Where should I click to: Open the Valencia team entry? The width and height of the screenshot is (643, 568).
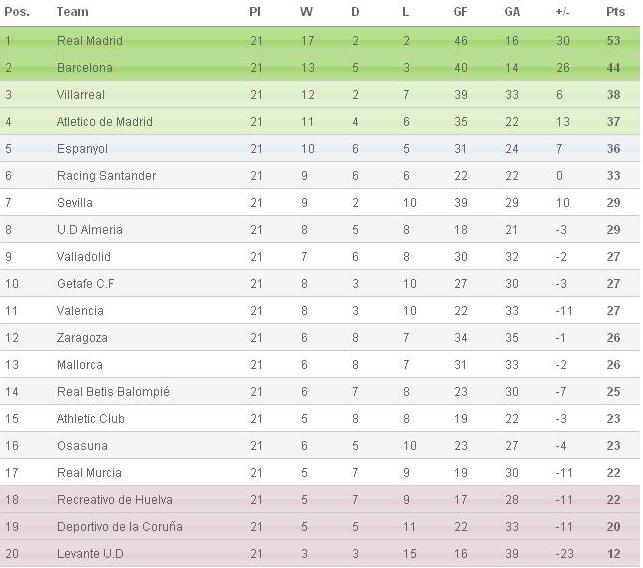coord(80,310)
